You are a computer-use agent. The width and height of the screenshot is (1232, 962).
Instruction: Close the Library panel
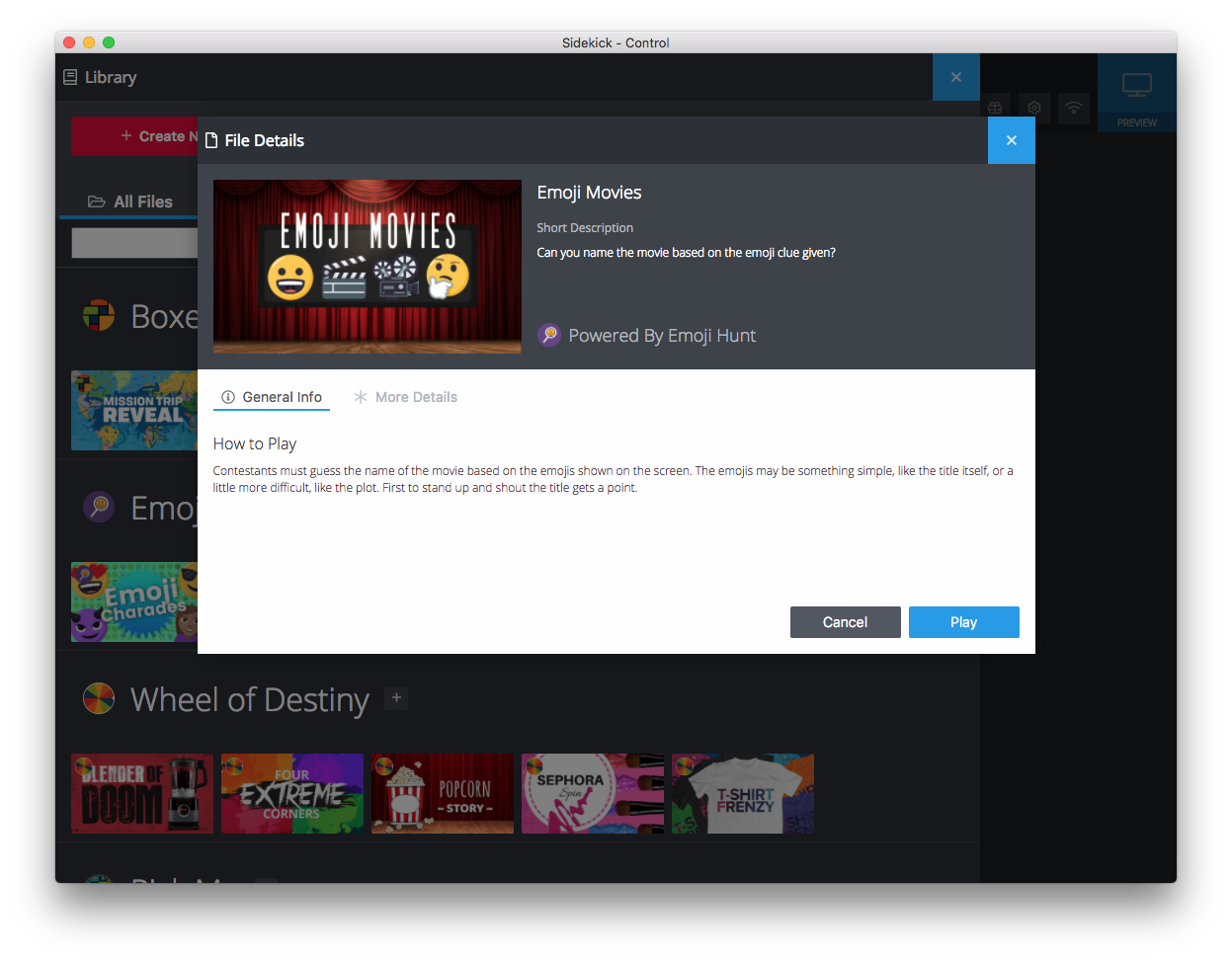click(x=955, y=77)
